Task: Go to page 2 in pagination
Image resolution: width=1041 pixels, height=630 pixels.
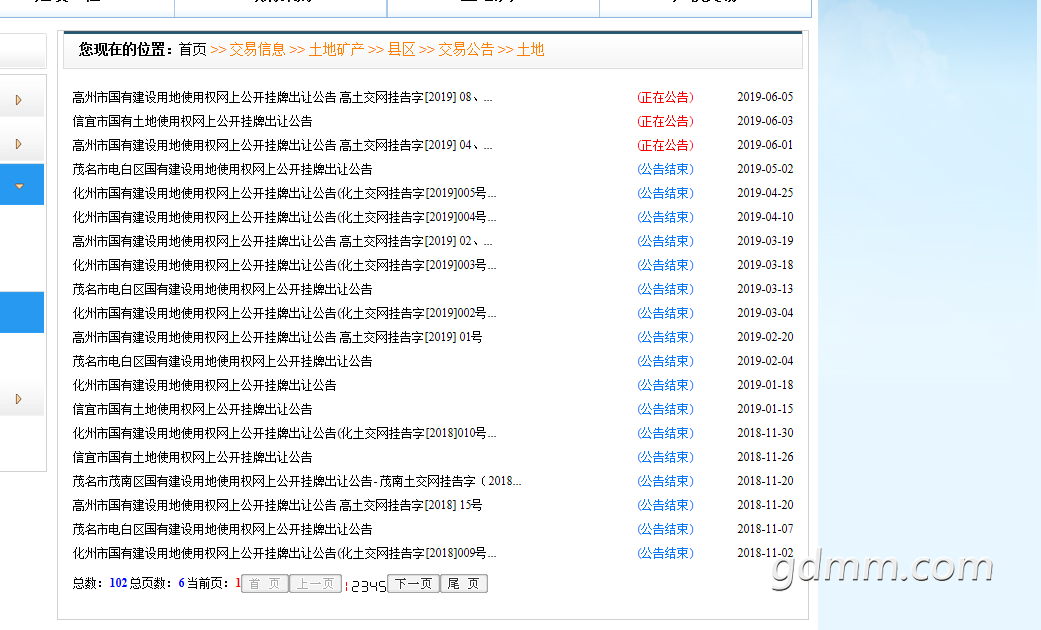Action: (355, 586)
